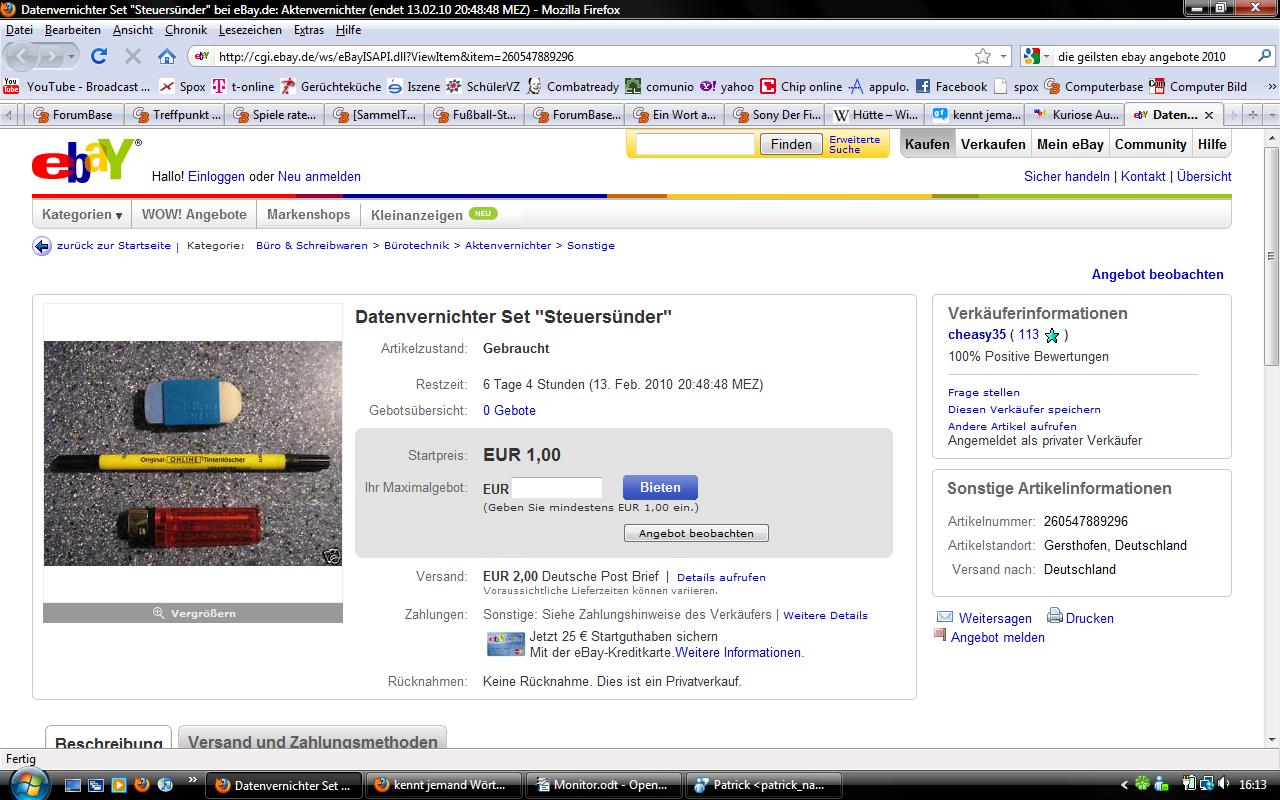Select the Mein eBay navigation tab
The image size is (1280, 800).
(1070, 144)
